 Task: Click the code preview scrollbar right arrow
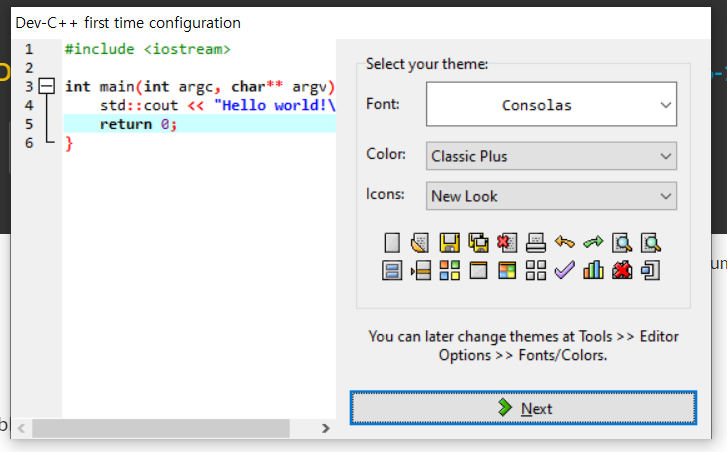[325, 428]
